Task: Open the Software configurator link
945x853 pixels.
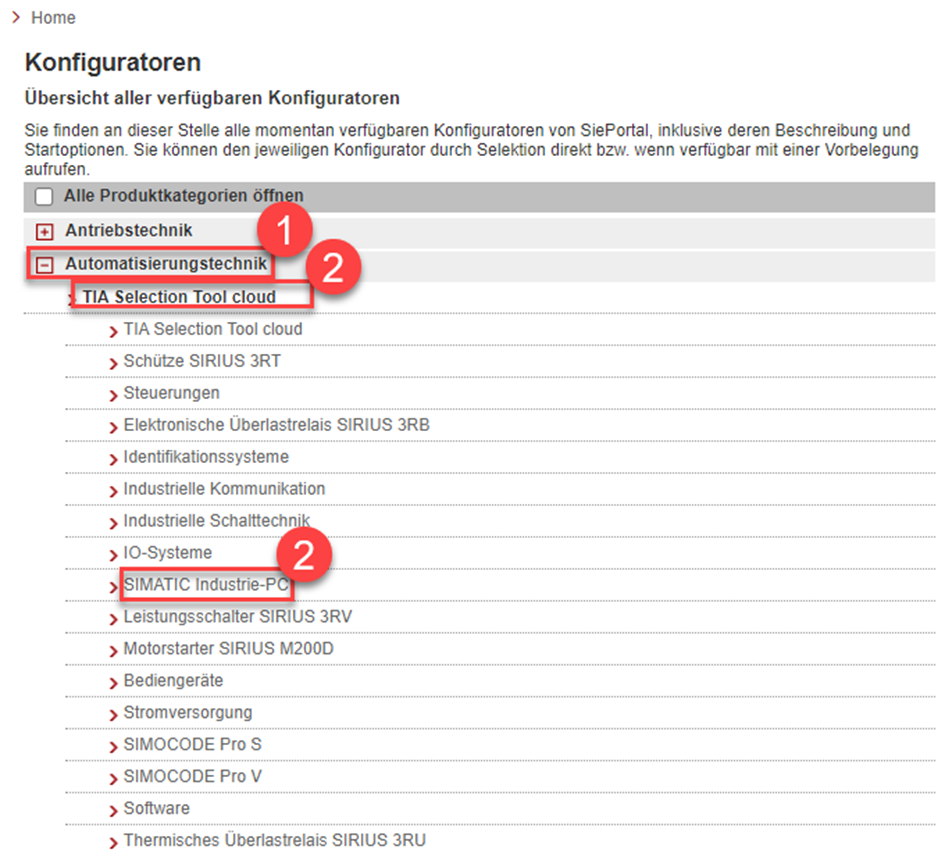Action: point(156,808)
